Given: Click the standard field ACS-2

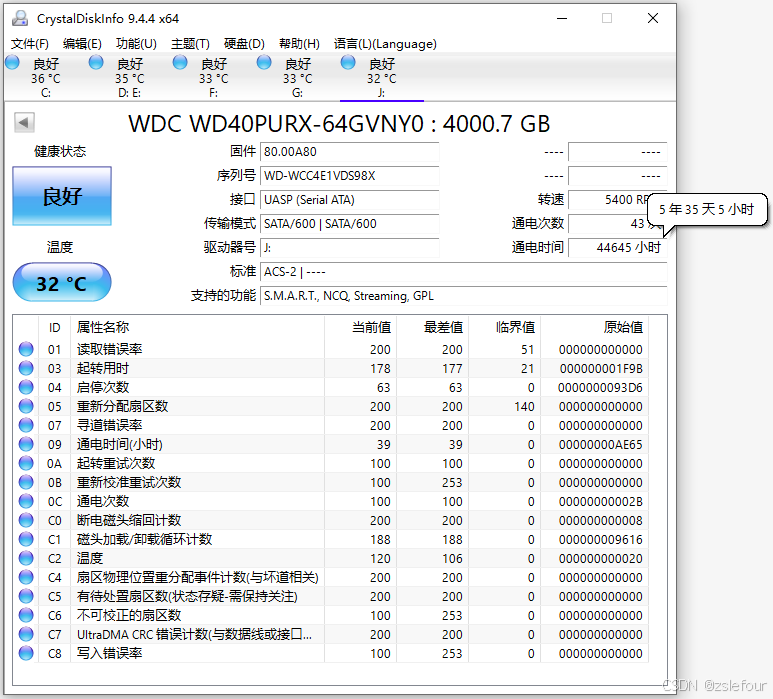Looking at the screenshot, I should pos(463,272).
